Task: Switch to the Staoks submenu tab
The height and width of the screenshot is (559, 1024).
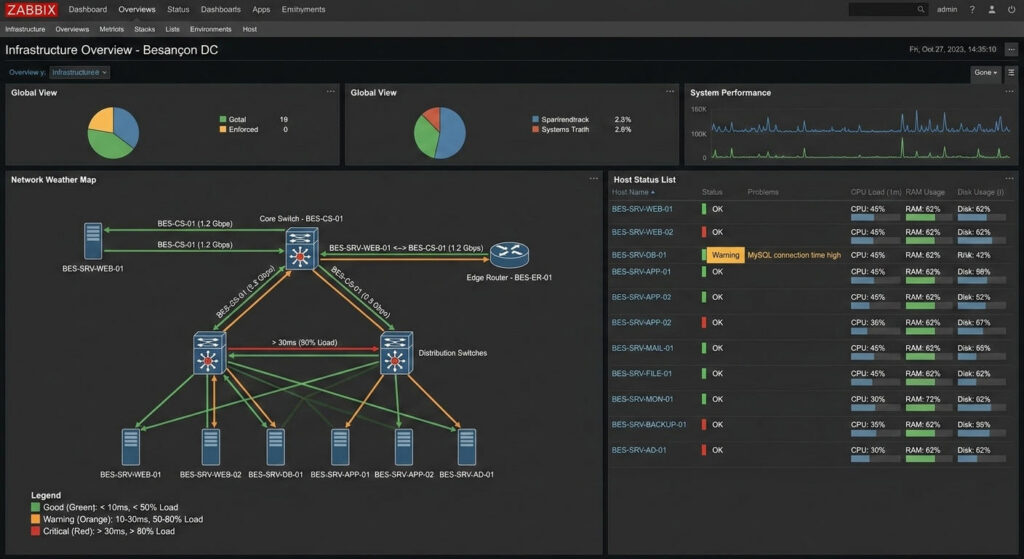Action: pos(144,29)
